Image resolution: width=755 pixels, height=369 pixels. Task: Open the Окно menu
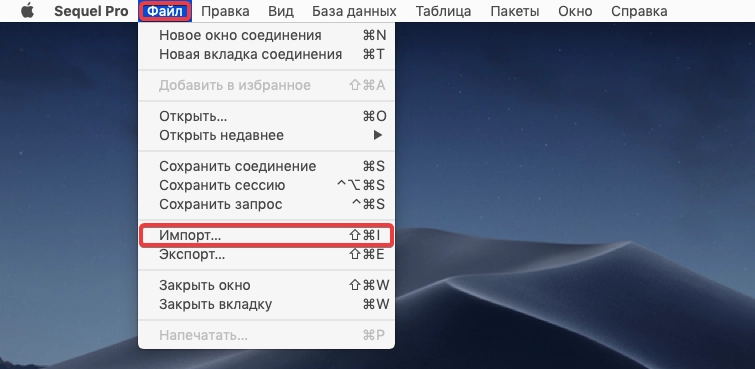575,11
